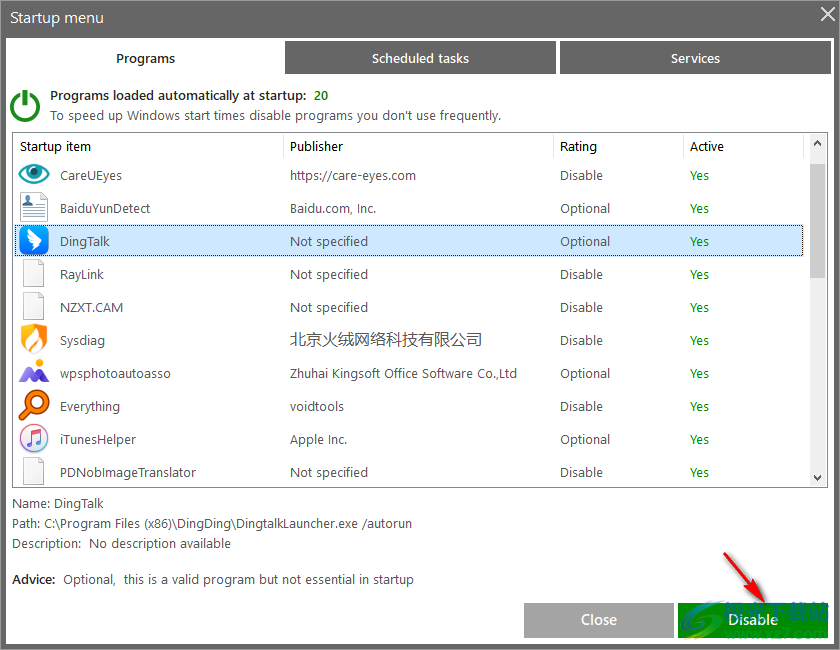The height and width of the screenshot is (650, 840).
Task: Select the BaiduYunDetect entry
Action: (104, 208)
